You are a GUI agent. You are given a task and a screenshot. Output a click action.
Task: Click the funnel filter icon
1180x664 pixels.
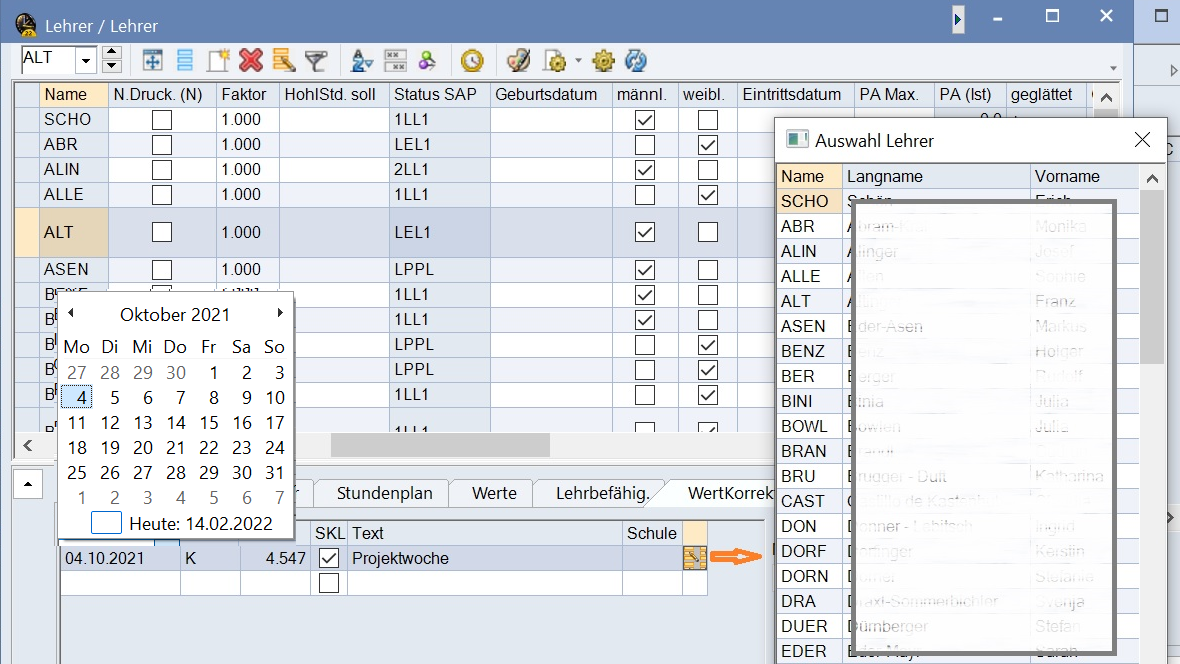pyautogui.click(x=316, y=61)
